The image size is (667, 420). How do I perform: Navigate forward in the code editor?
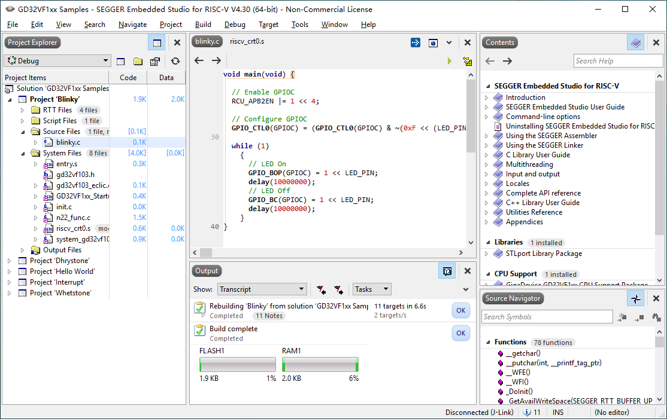coord(216,60)
